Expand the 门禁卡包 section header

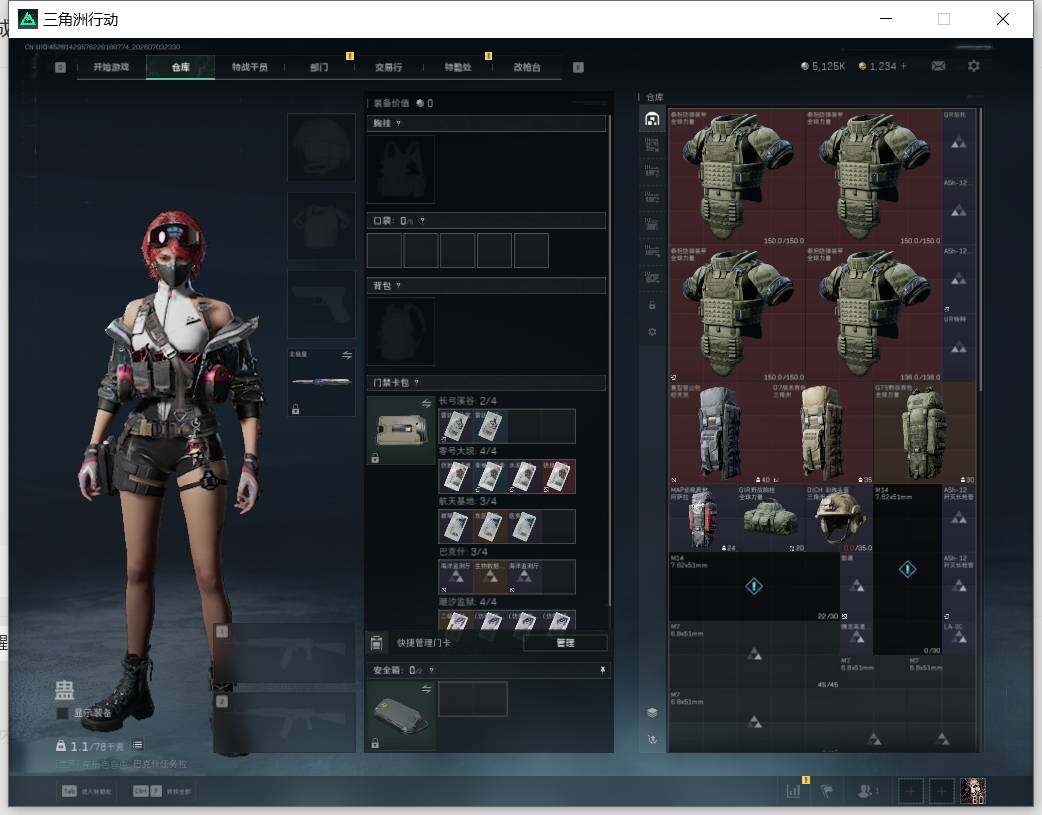pyautogui.click(x=486, y=383)
